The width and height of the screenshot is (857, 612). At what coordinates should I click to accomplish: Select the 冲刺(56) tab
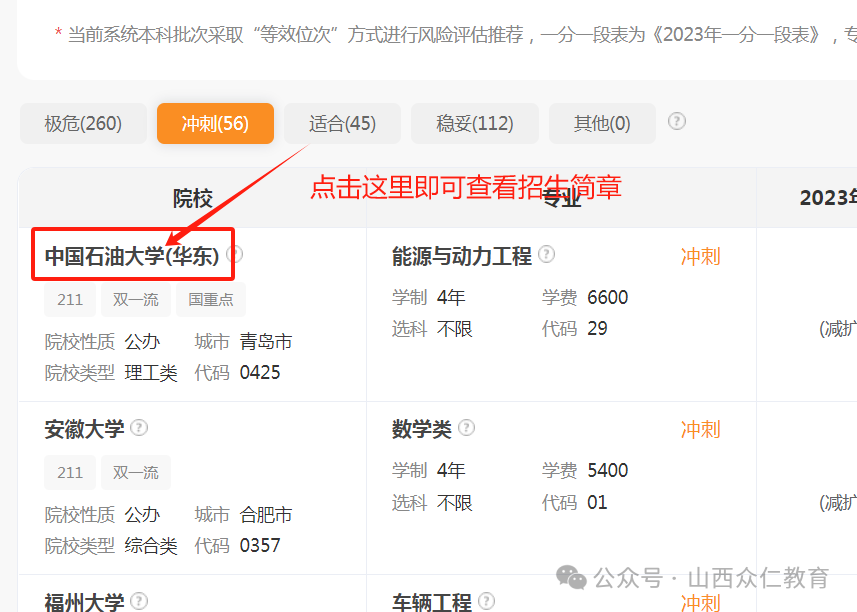(x=215, y=123)
